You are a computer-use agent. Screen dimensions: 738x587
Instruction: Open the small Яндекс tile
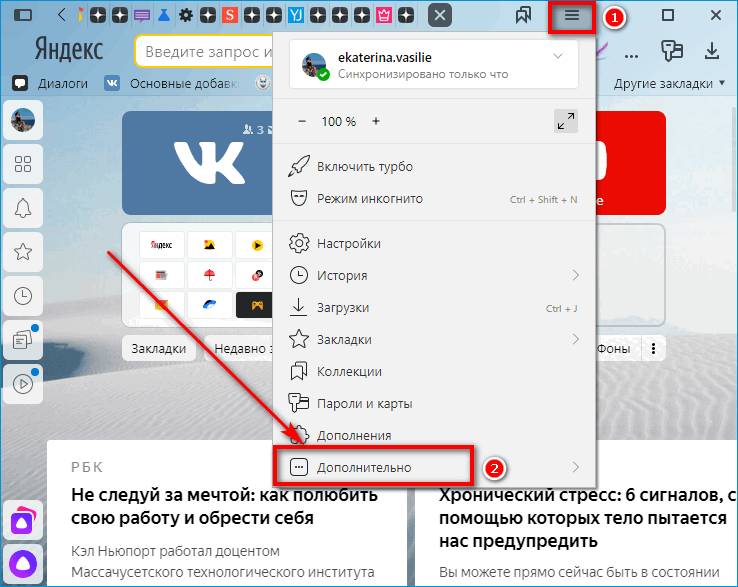pos(162,245)
